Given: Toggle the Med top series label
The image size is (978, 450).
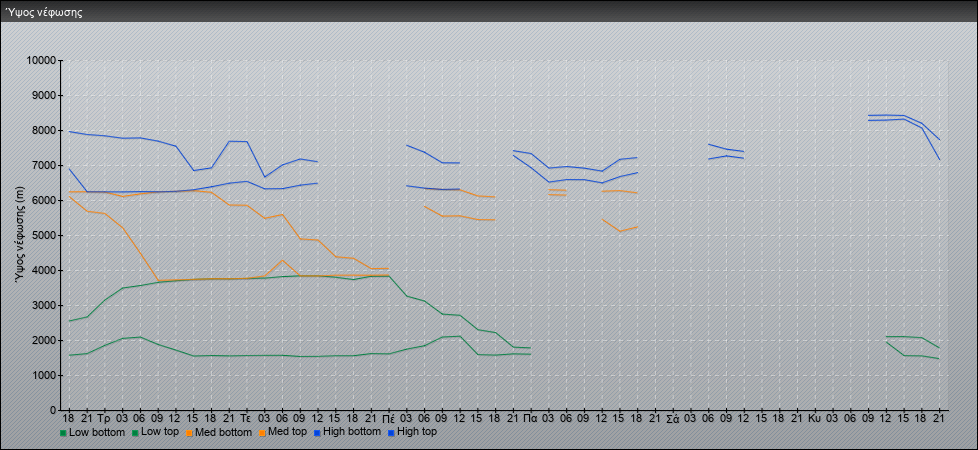Looking at the screenshot, I should 290,433.
